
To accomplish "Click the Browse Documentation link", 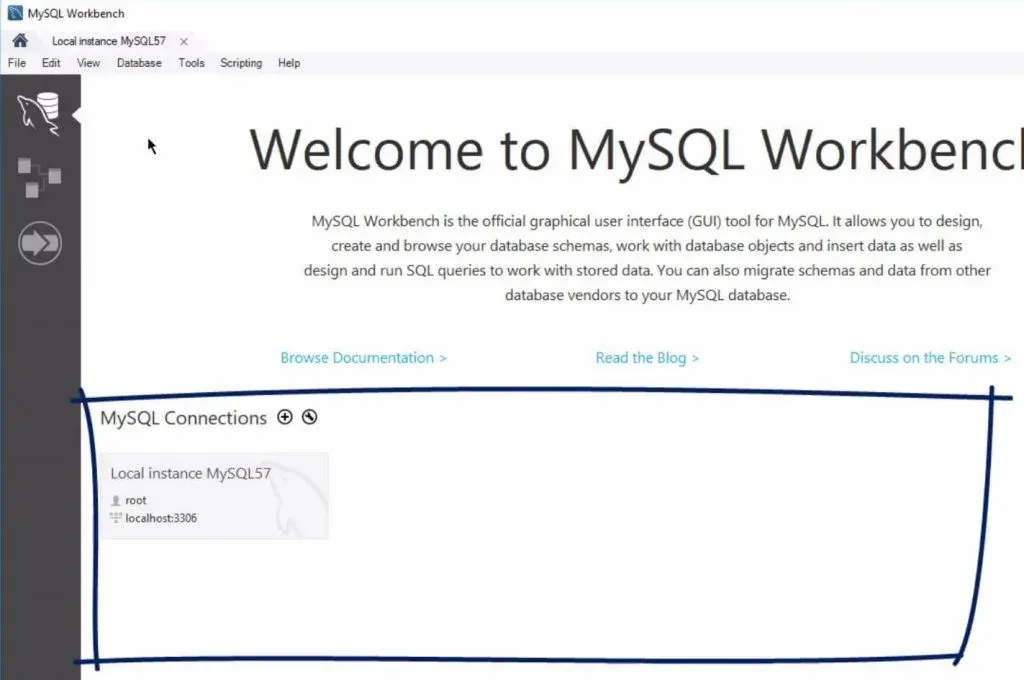I will (363, 358).
